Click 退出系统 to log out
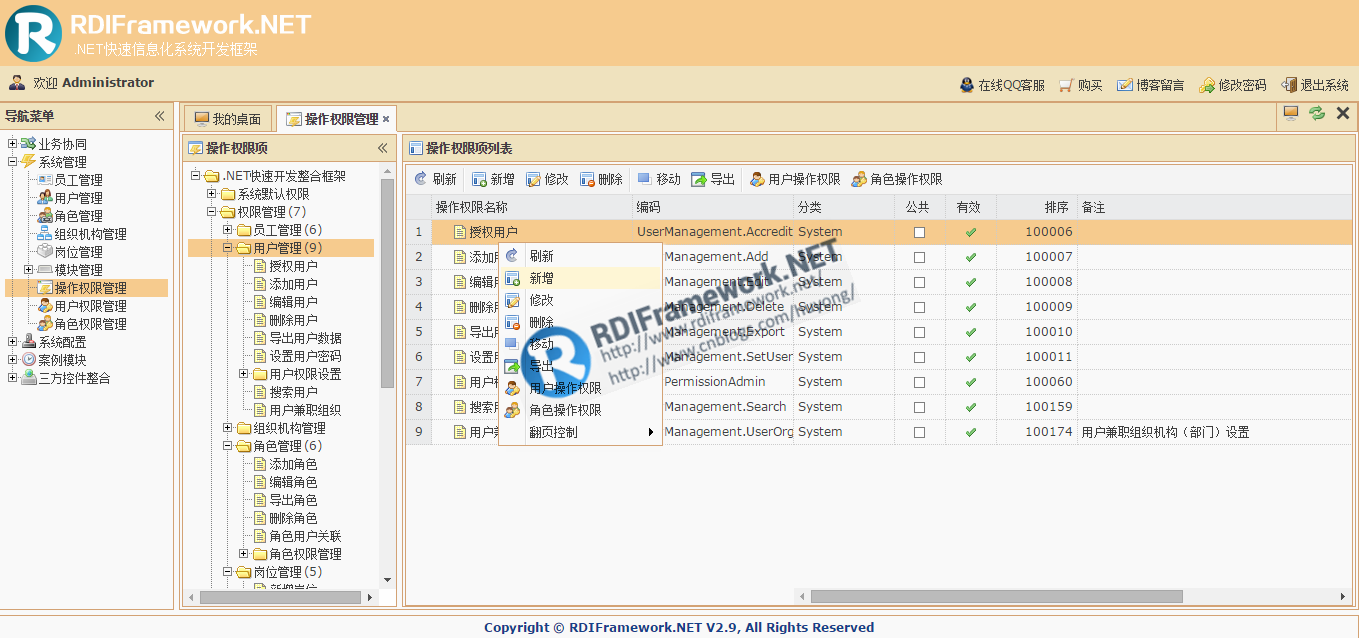 (1315, 85)
